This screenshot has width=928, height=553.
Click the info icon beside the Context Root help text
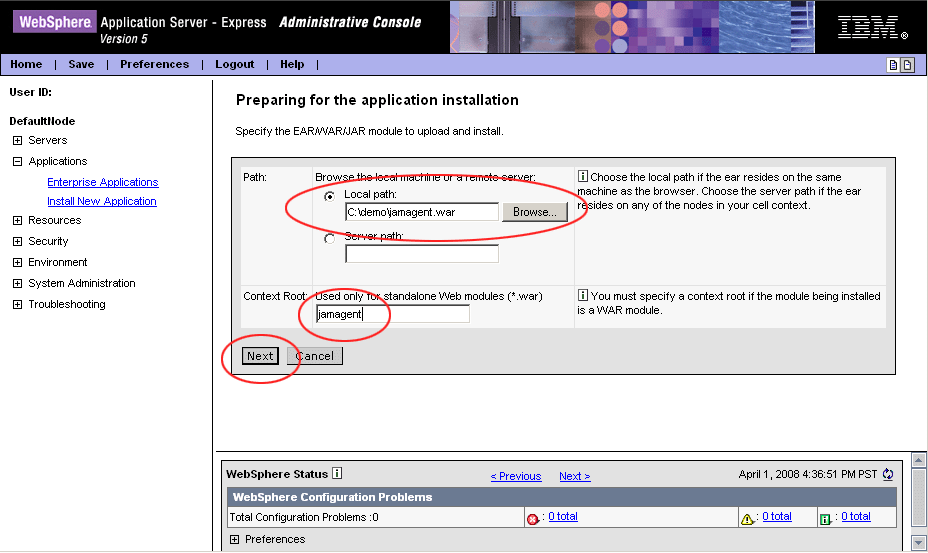point(583,295)
